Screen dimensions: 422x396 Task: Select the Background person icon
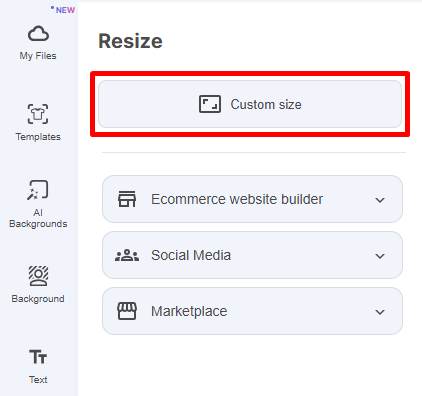point(38,276)
